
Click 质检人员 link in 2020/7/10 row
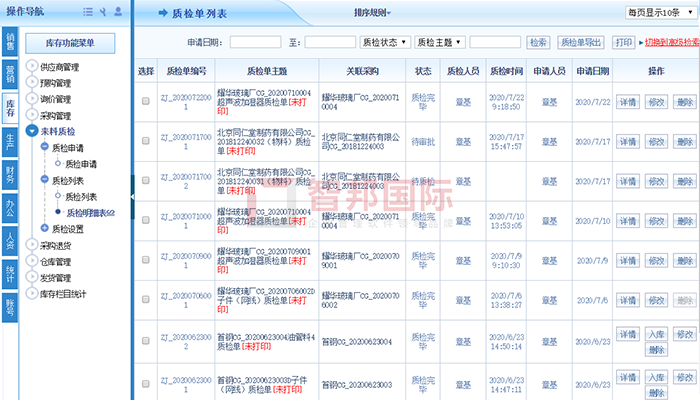463,221
